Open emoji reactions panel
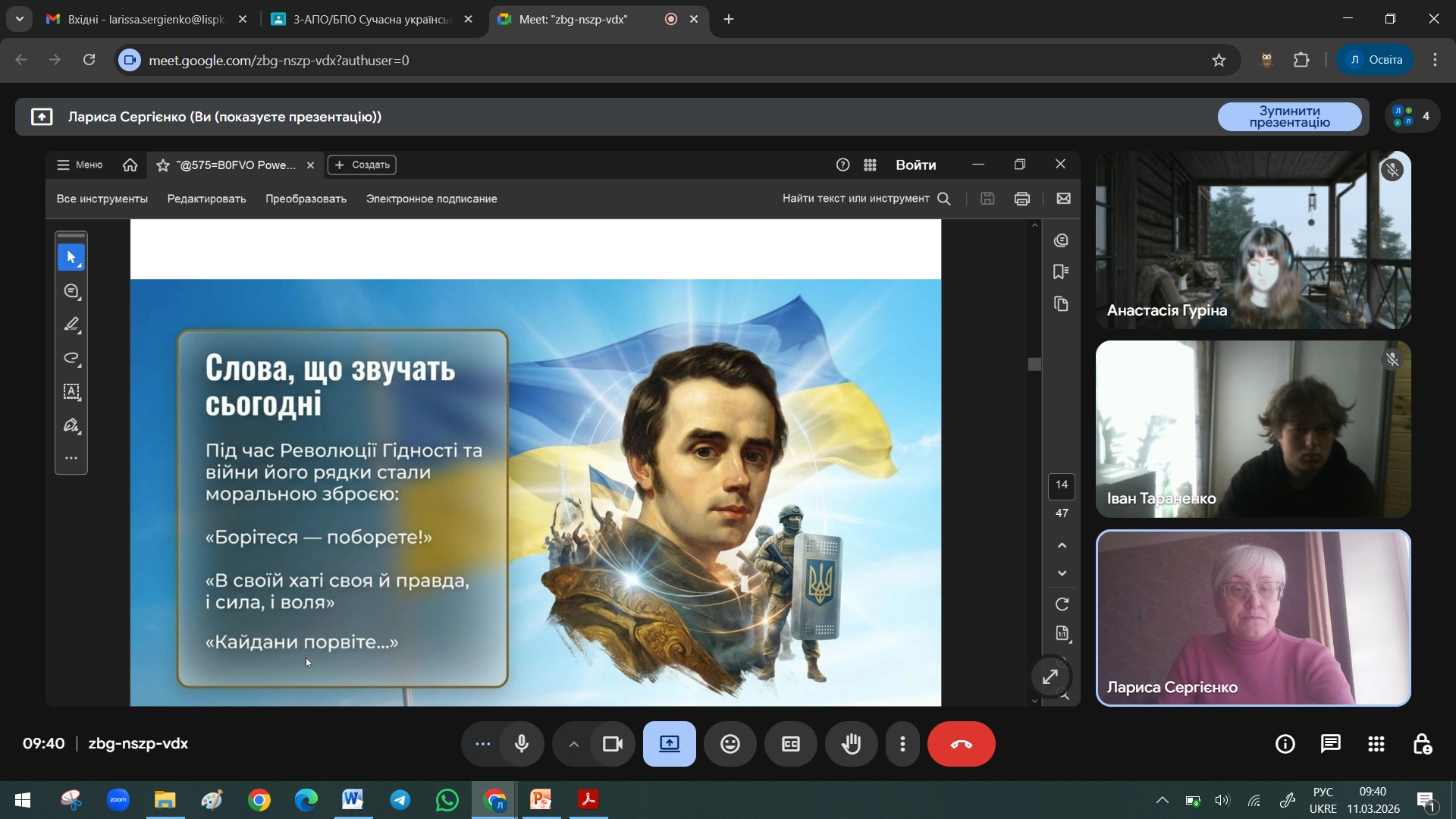This screenshot has height=819, width=1456. tap(730, 744)
